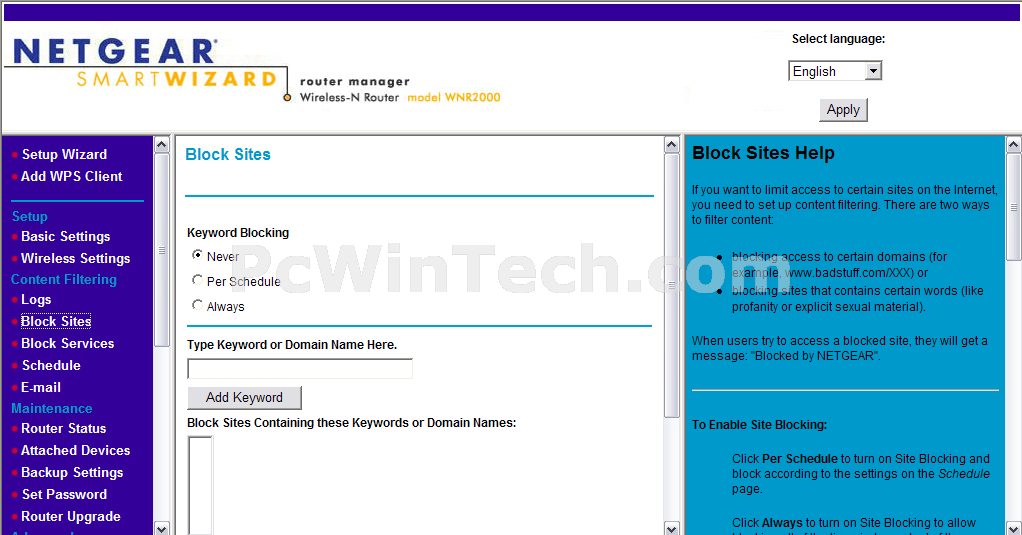Viewport: 1022px width, 535px height.
Task: Open Router Upgrade page
Action: pos(71,517)
